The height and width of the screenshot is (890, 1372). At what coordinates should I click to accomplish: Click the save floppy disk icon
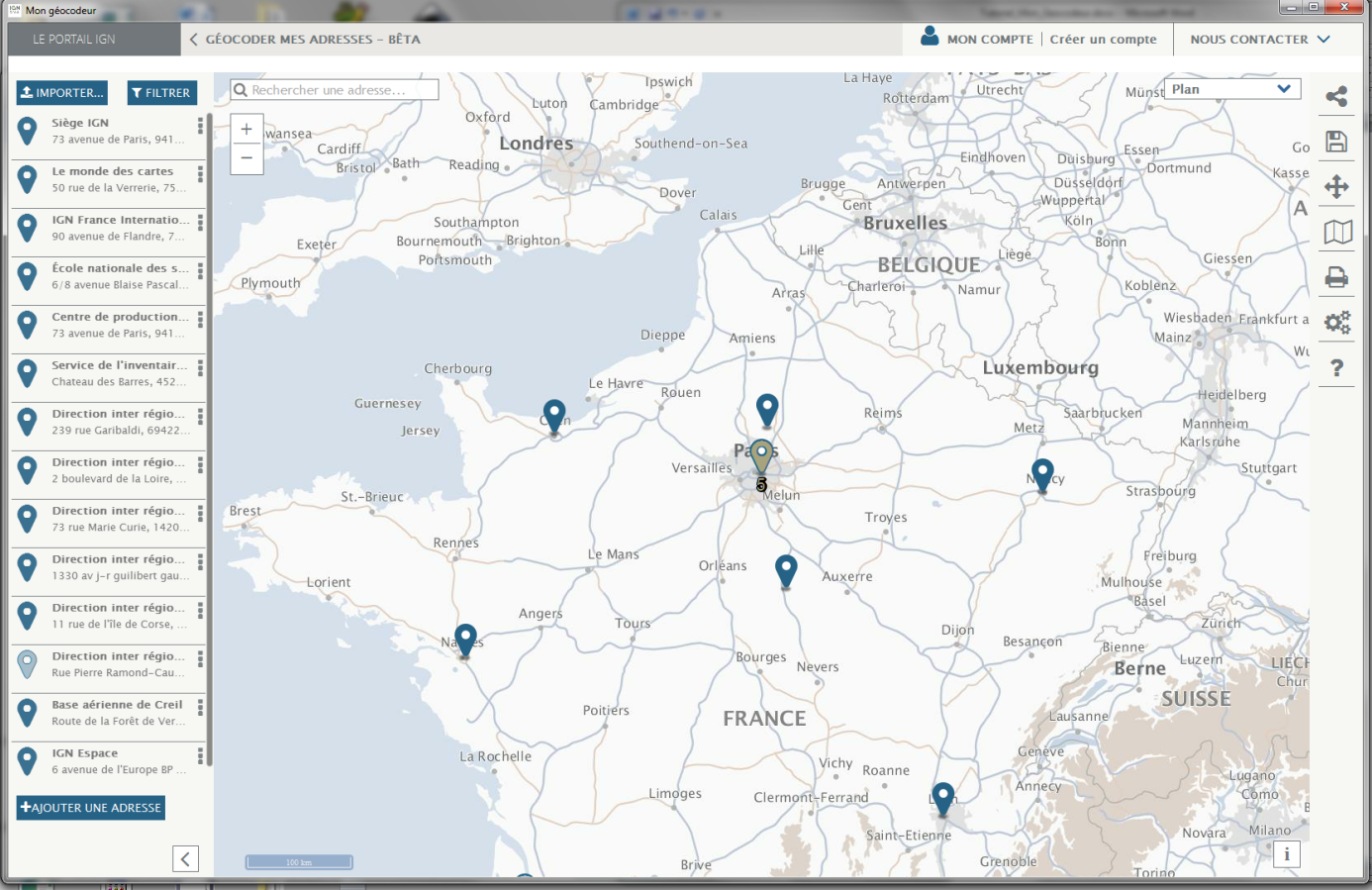pyautogui.click(x=1336, y=142)
